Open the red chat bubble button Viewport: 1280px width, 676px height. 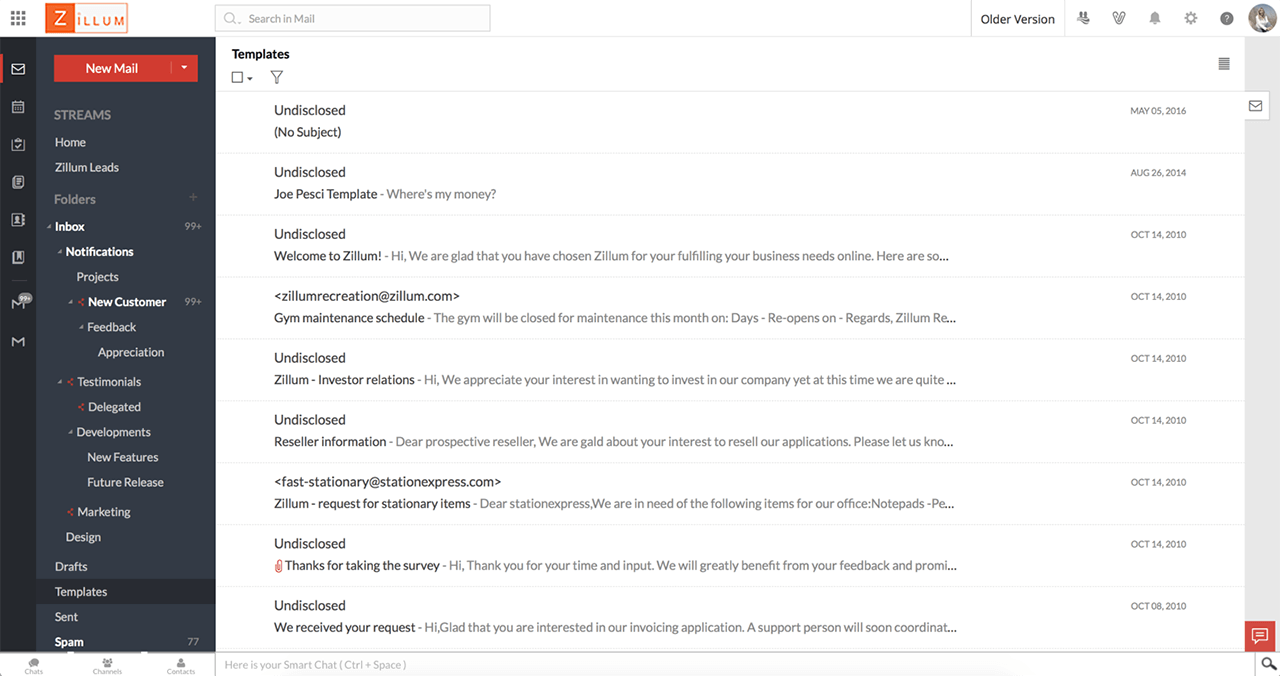pos(1260,636)
